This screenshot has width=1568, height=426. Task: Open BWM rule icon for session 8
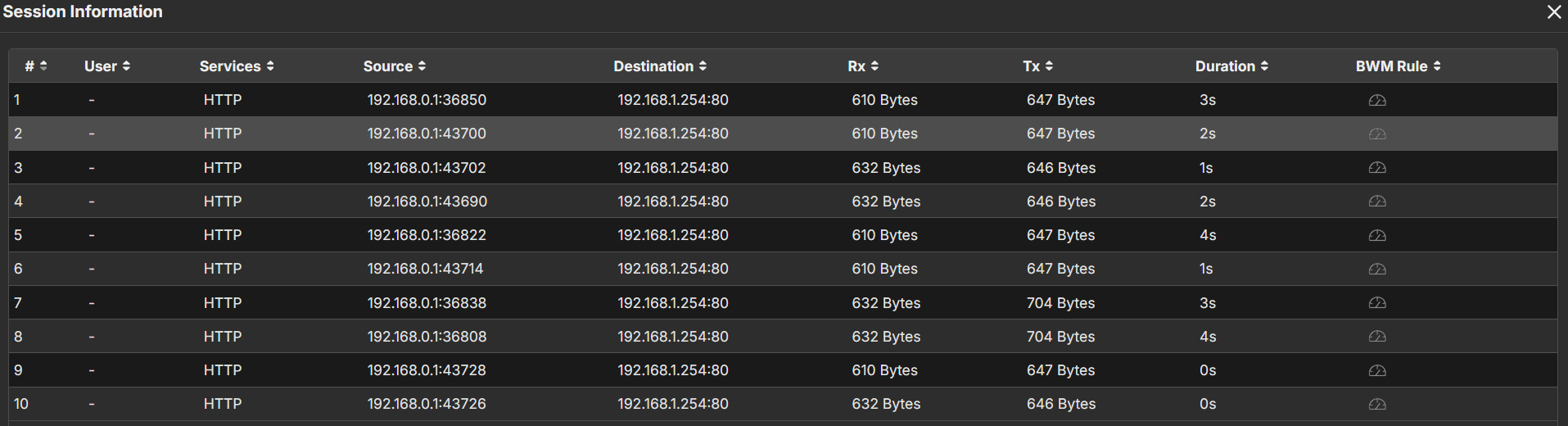pyautogui.click(x=1377, y=337)
